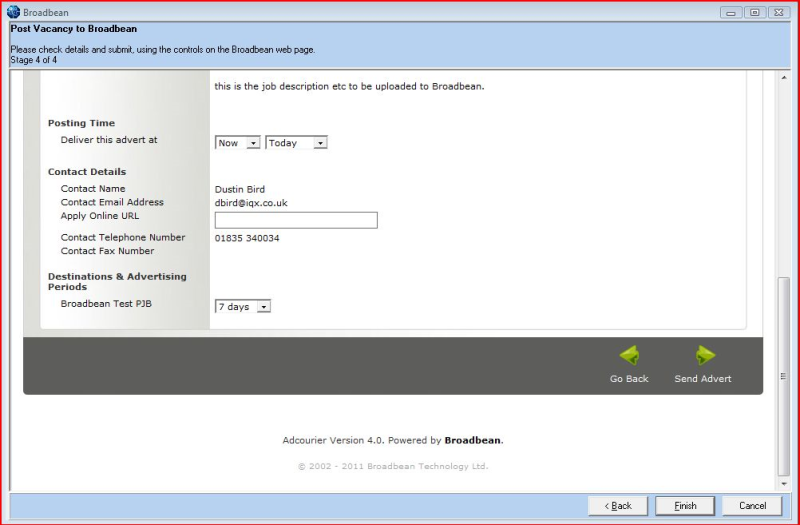Click the Back button in wizard footer
This screenshot has height=525, width=800.
(x=618, y=506)
